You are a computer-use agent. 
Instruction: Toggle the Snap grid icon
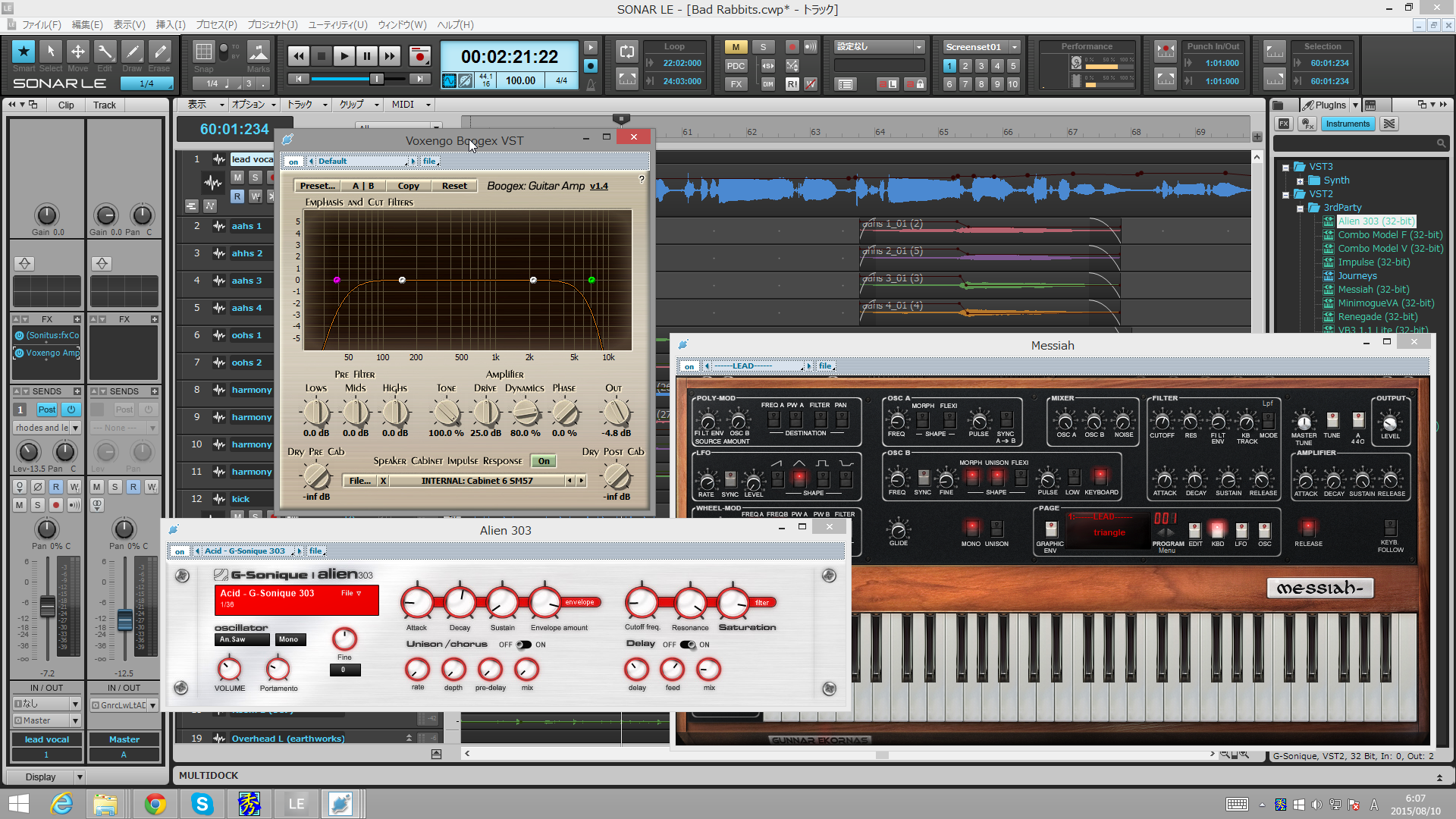coord(204,52)
